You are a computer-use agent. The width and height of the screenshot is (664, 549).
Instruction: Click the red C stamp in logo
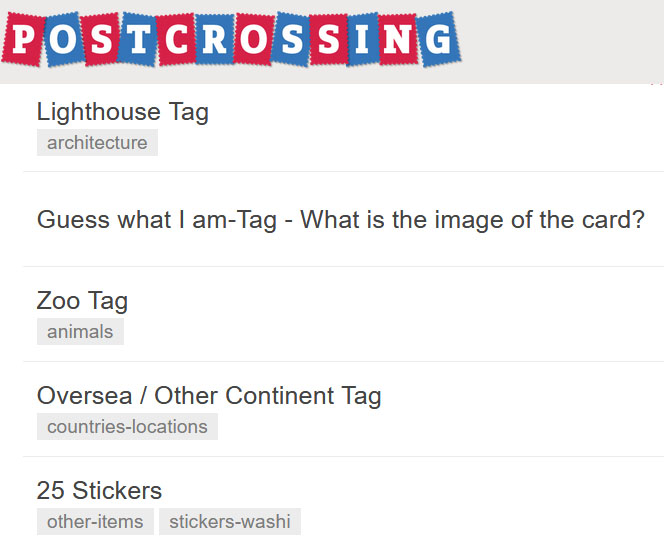(x=176, y=39)
